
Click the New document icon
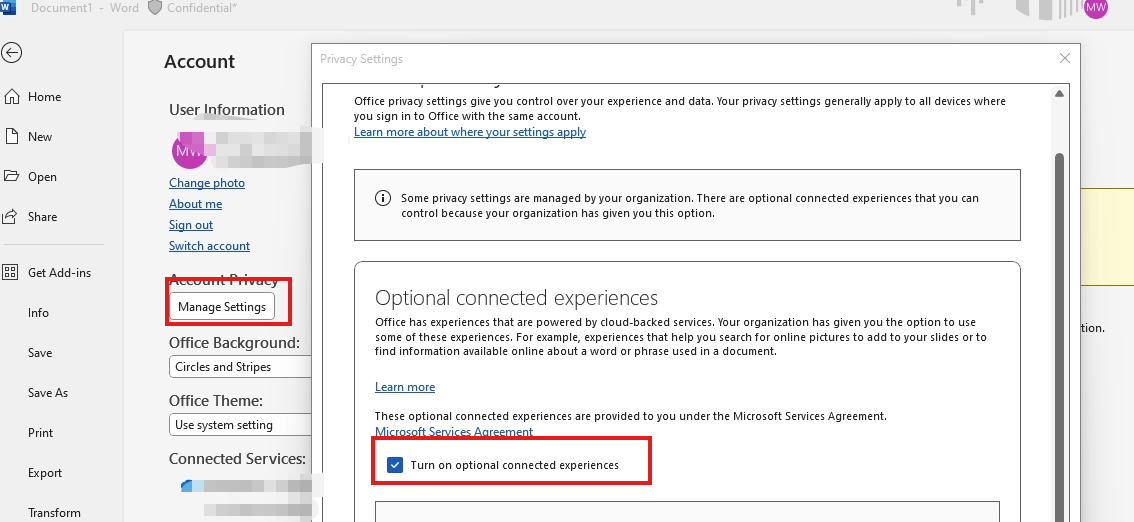12,137
